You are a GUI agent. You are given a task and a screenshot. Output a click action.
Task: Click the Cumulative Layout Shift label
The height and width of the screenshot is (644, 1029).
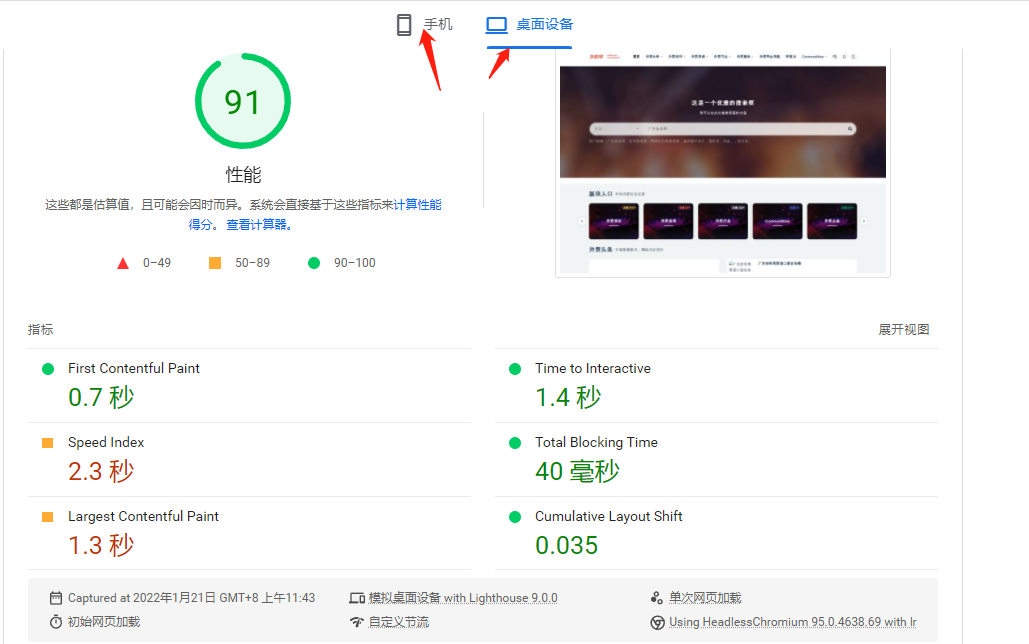click(x=608, y=517)
